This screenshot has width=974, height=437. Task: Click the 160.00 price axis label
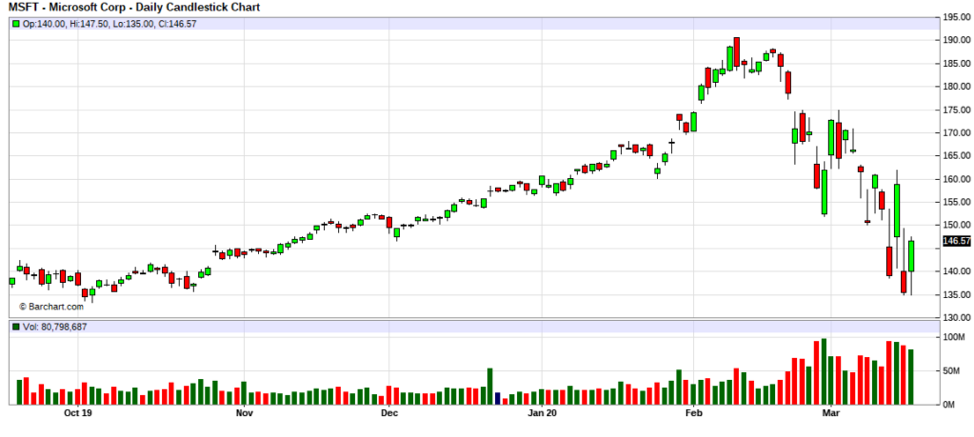[957, 179]
